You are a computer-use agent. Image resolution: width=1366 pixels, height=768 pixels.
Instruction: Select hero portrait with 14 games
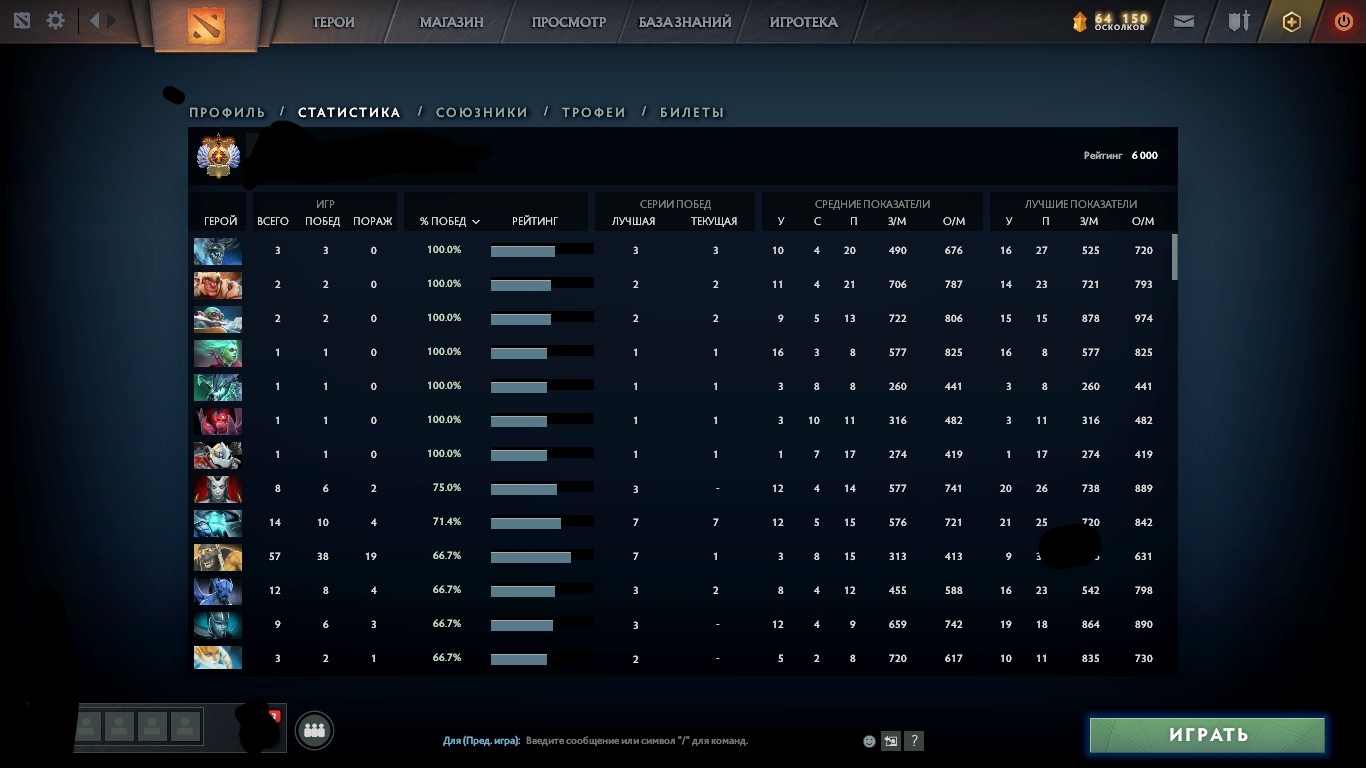click(217, 523)
